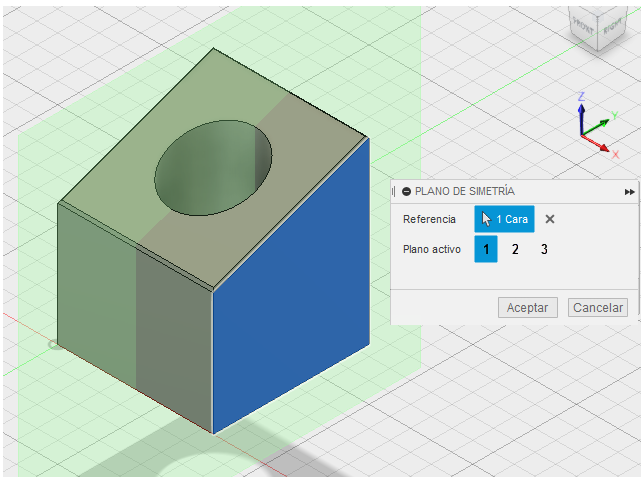Select the blue side face of the box
The height and width of the screenshot is (482, 641).
pyautogui.click(x=291, y=286)
